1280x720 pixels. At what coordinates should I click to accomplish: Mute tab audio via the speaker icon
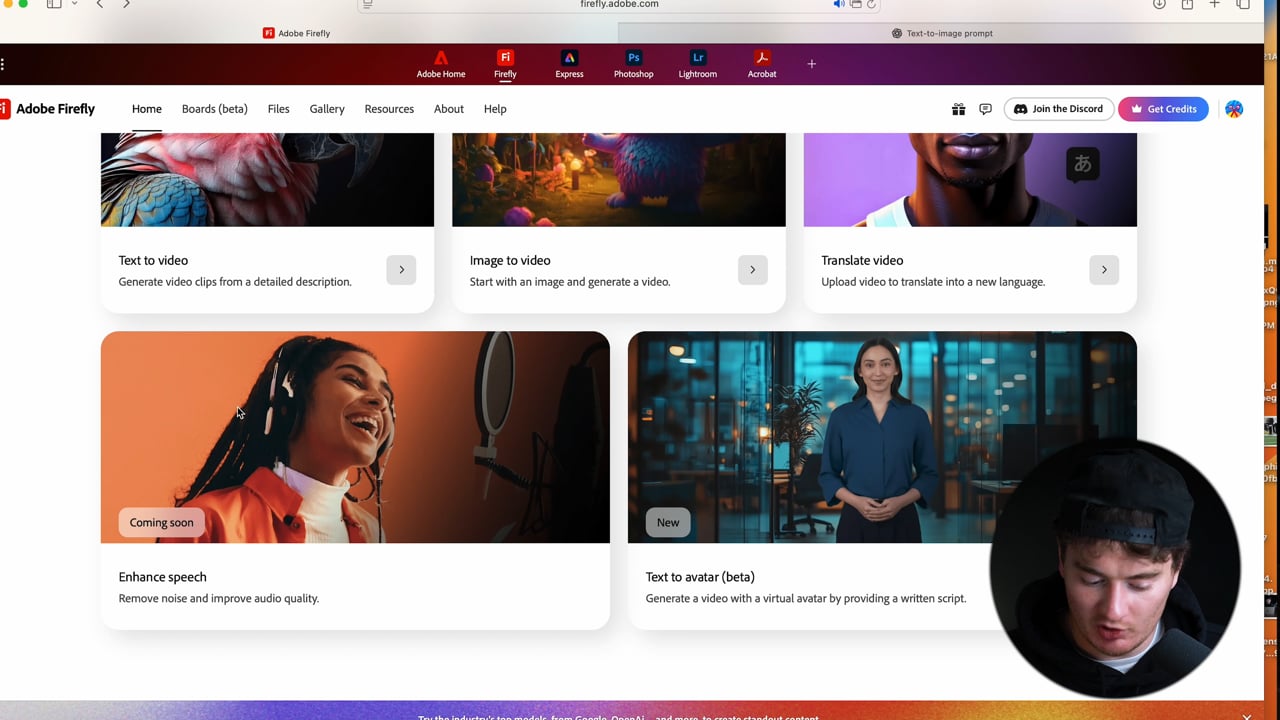(x=839, y=5)
